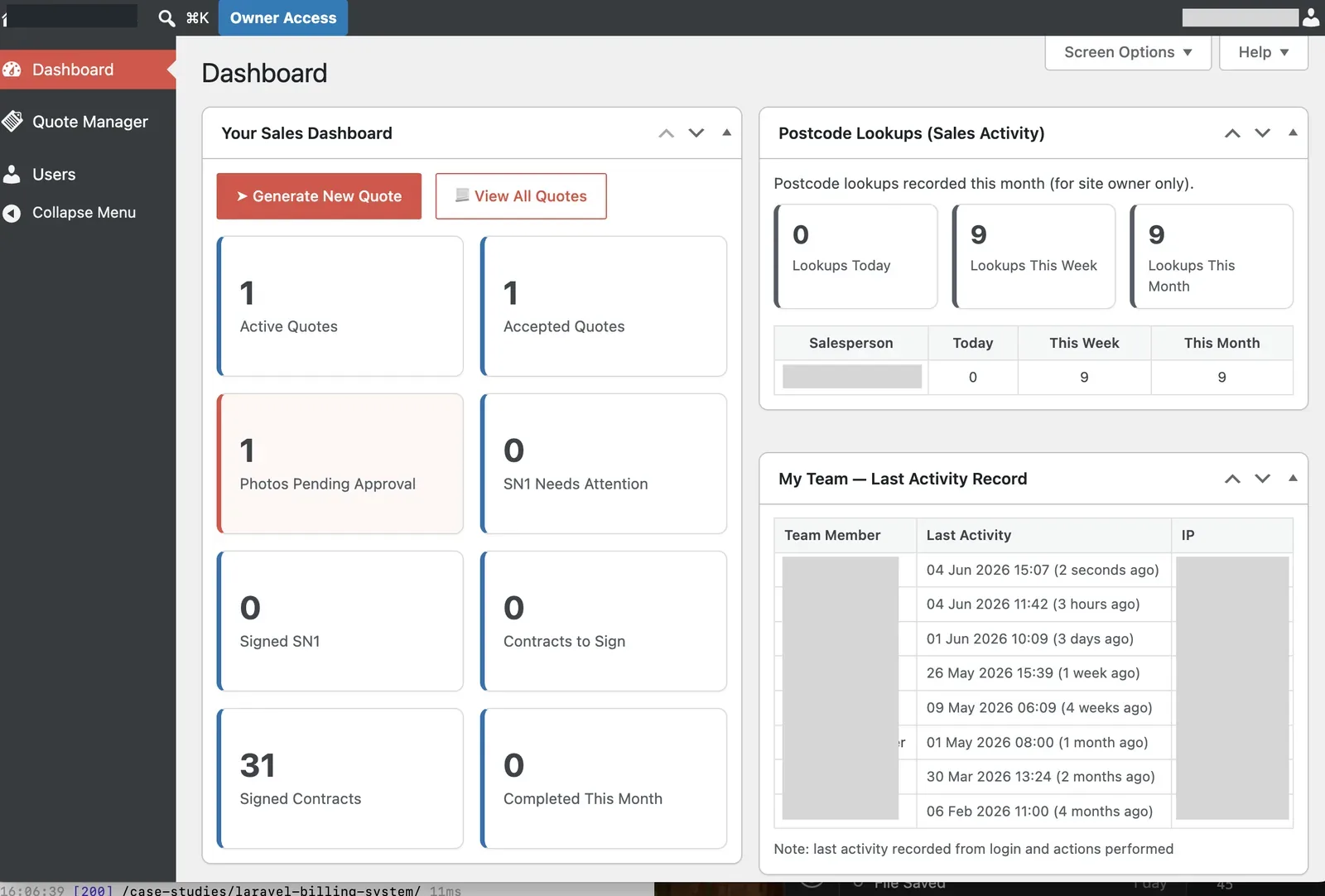Open the search magnifier icon in admin bar
Image resolution: width=1325 pixels, height=896 pixels.
[166, 17]
